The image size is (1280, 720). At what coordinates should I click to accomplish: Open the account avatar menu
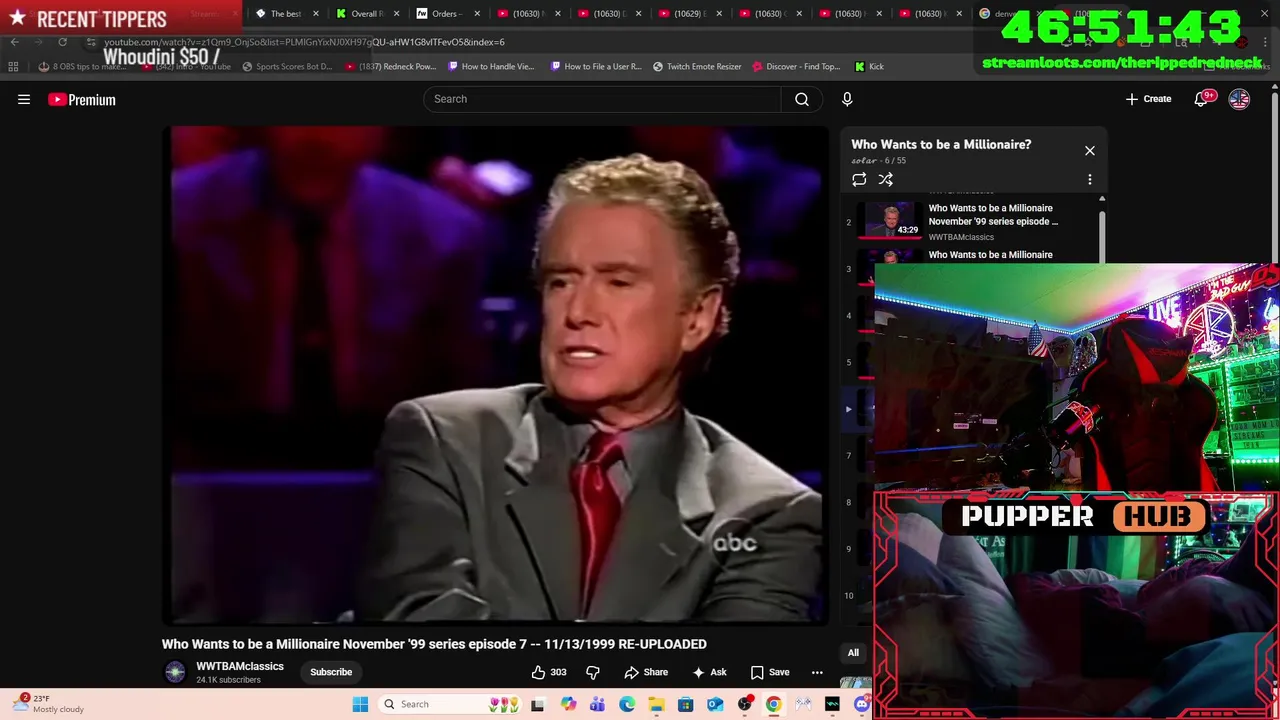pyautogui.click(x=1239, y=99)
